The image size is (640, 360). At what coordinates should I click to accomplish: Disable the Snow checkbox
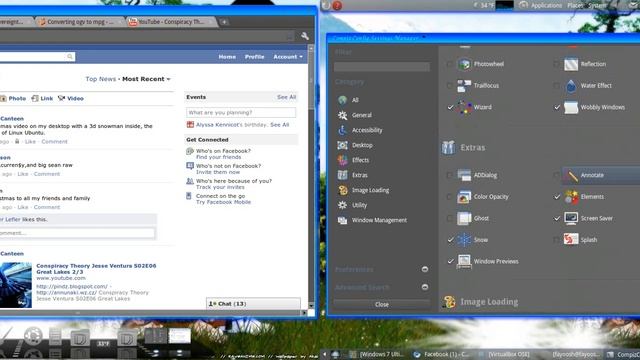[x=450, y=240]
